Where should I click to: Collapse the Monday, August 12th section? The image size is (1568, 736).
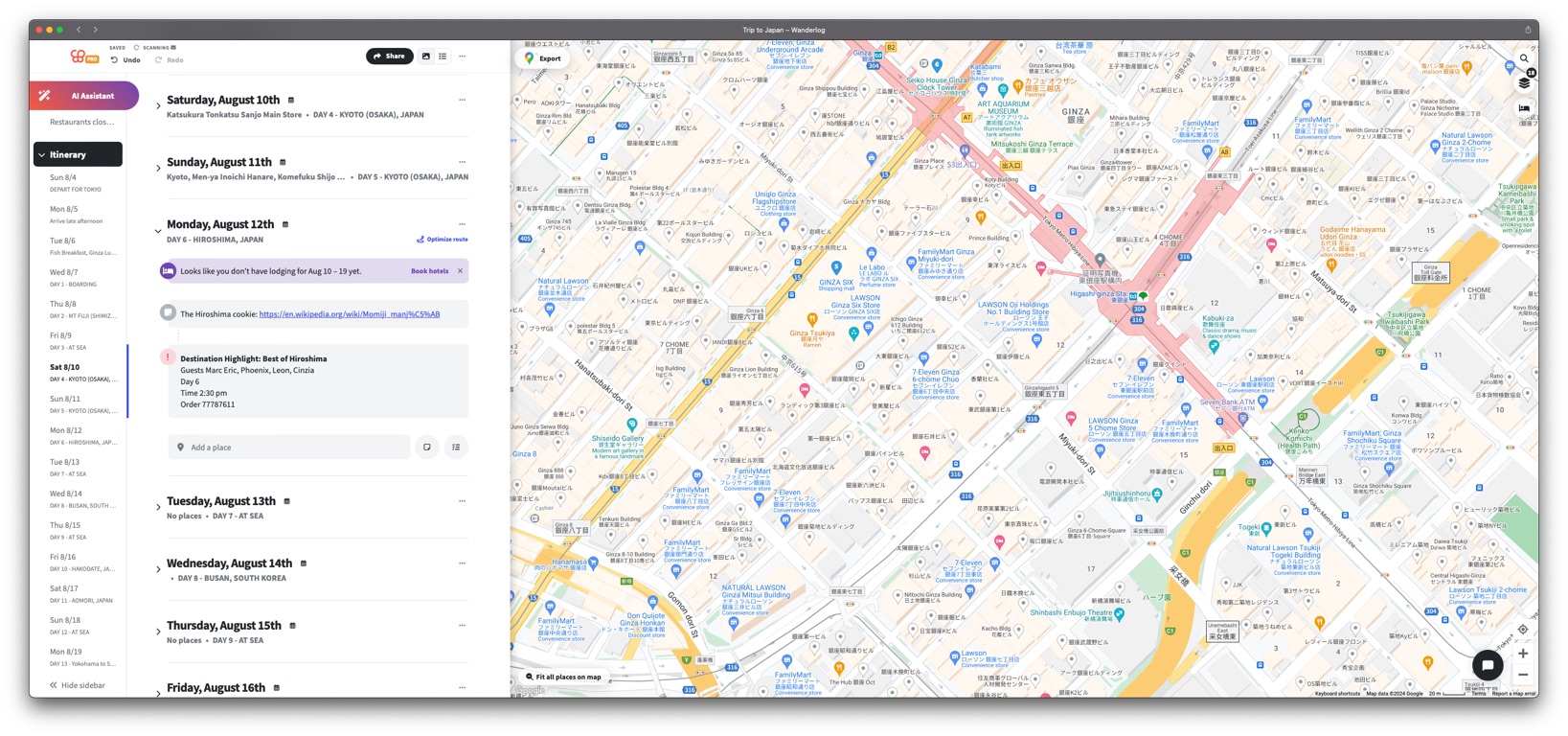(158, 231)
